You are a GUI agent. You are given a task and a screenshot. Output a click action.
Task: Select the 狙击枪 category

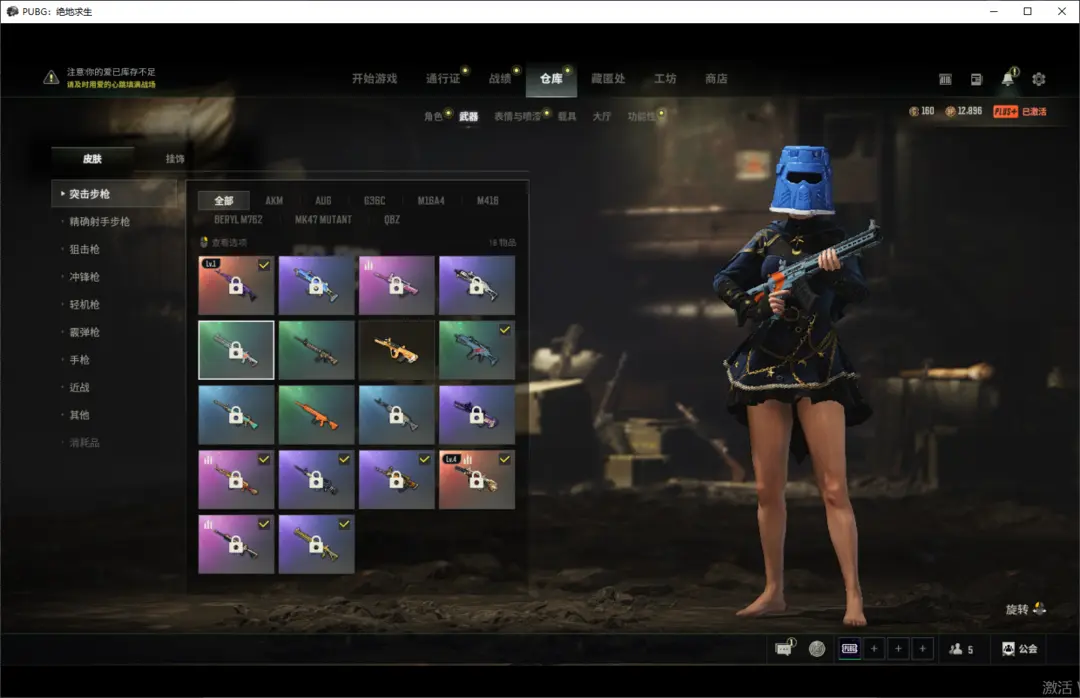(x=84, y=249)
